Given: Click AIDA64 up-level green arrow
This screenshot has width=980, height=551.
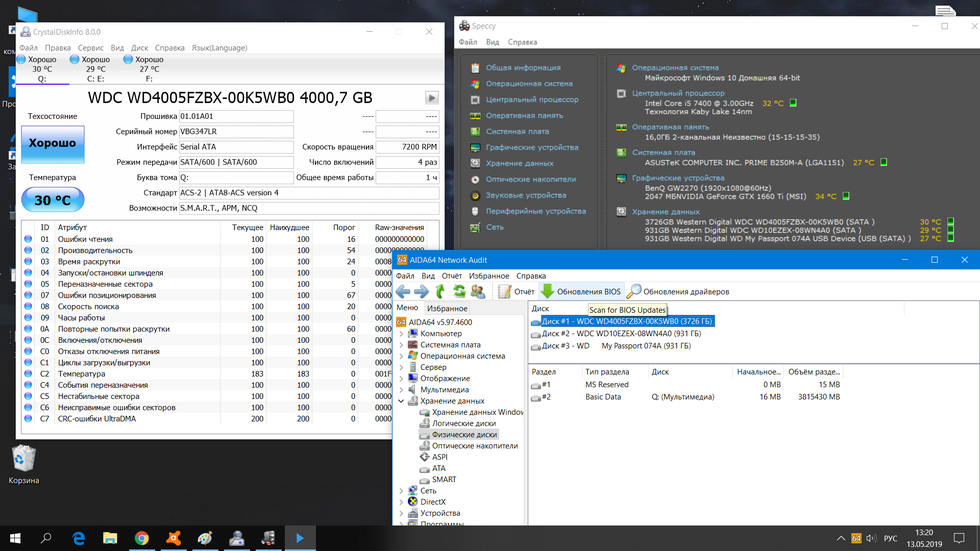Looking at the screenshot, I should (440, 291).
